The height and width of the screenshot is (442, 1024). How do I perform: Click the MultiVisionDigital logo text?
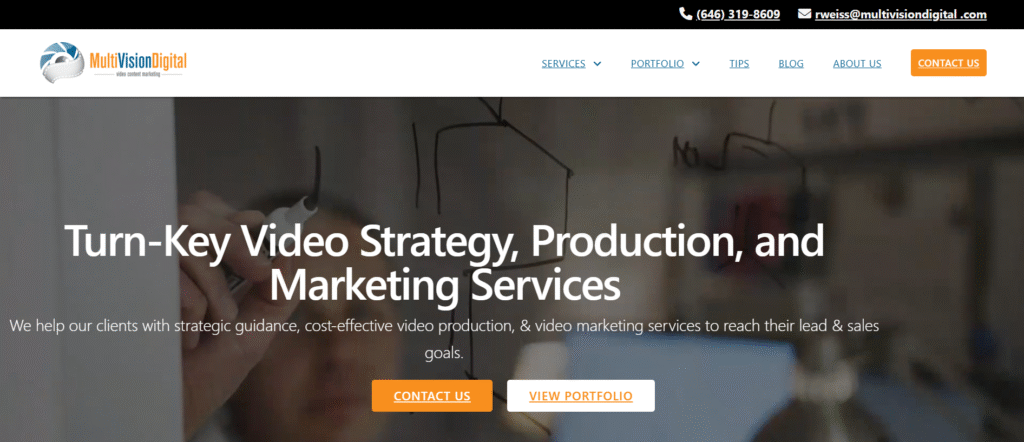pos(138,61)
